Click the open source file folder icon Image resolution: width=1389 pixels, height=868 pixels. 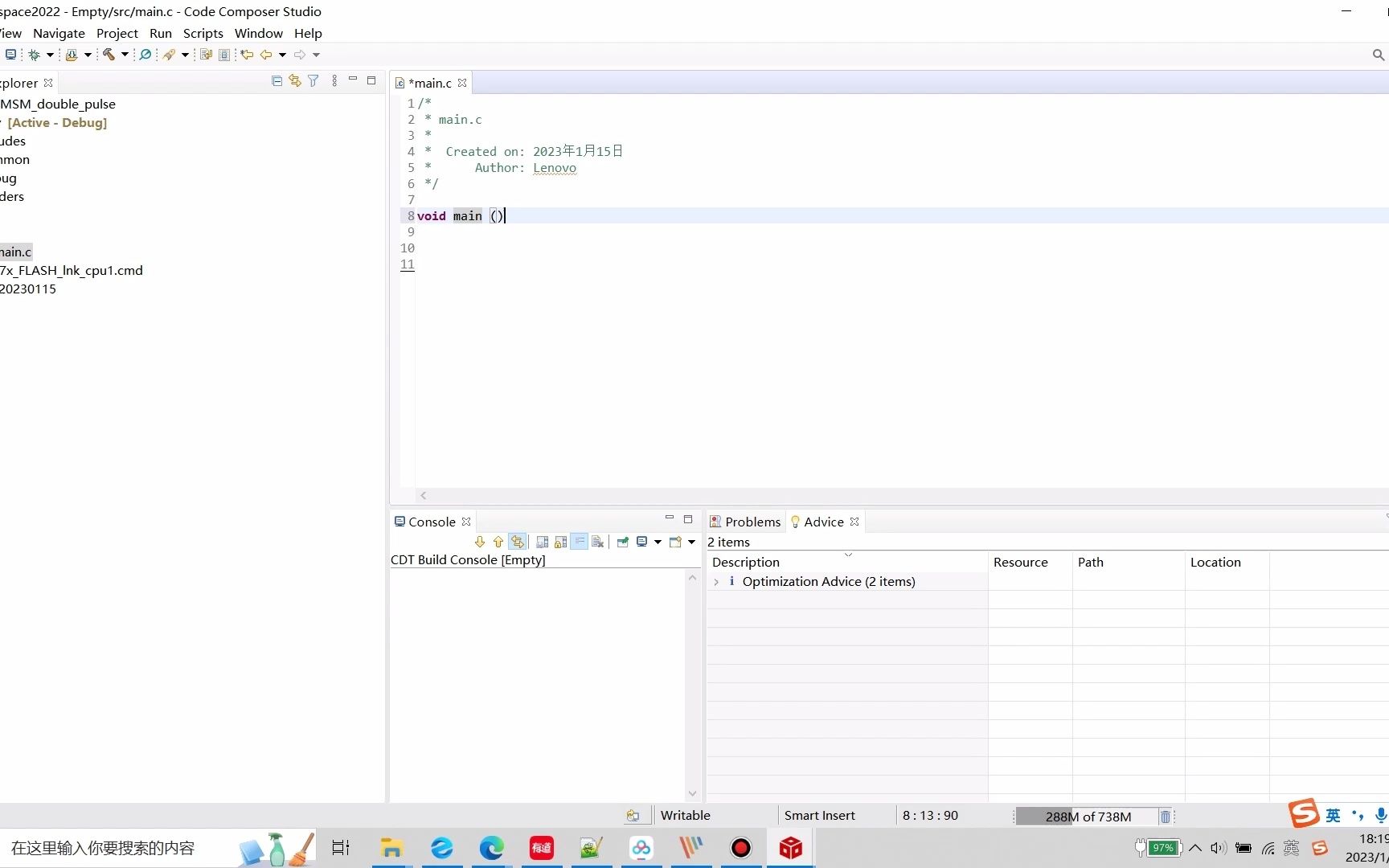coord(72,55)
